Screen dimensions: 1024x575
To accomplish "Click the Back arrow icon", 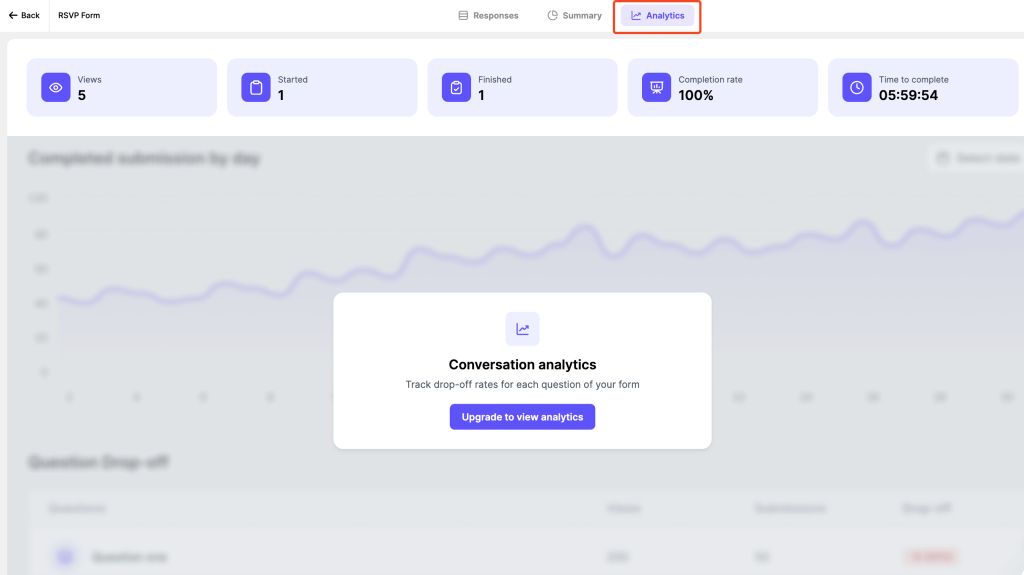I will coord(13,15).
